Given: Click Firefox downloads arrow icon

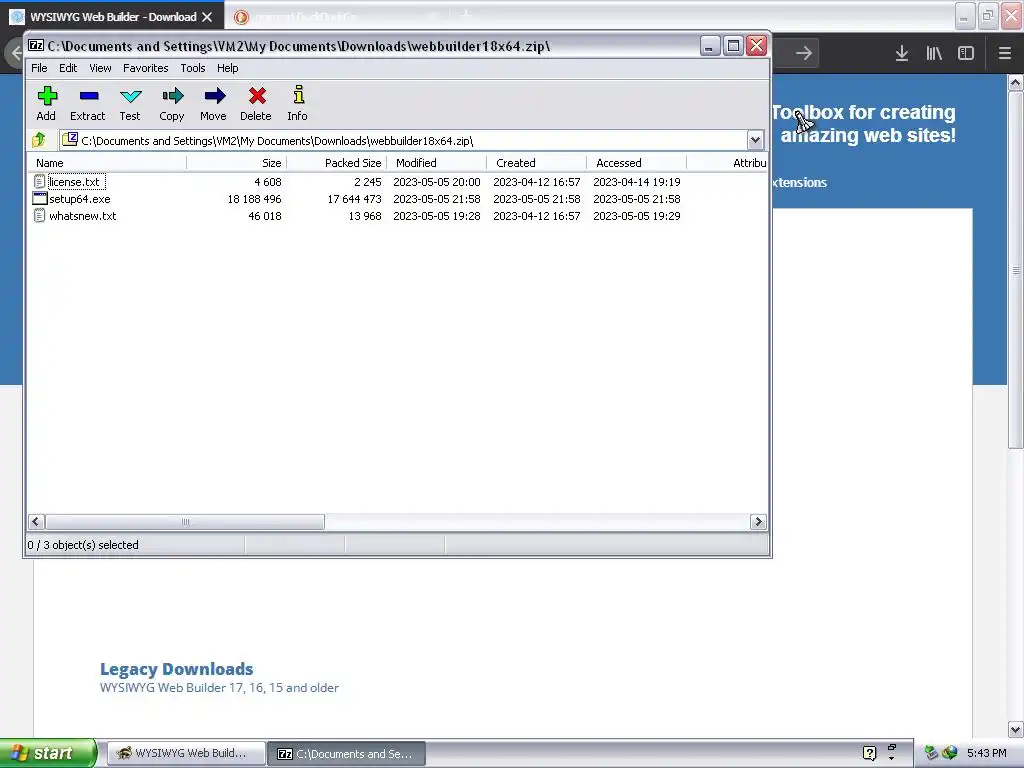Looking at the screenshot, I should click(902, 54).
